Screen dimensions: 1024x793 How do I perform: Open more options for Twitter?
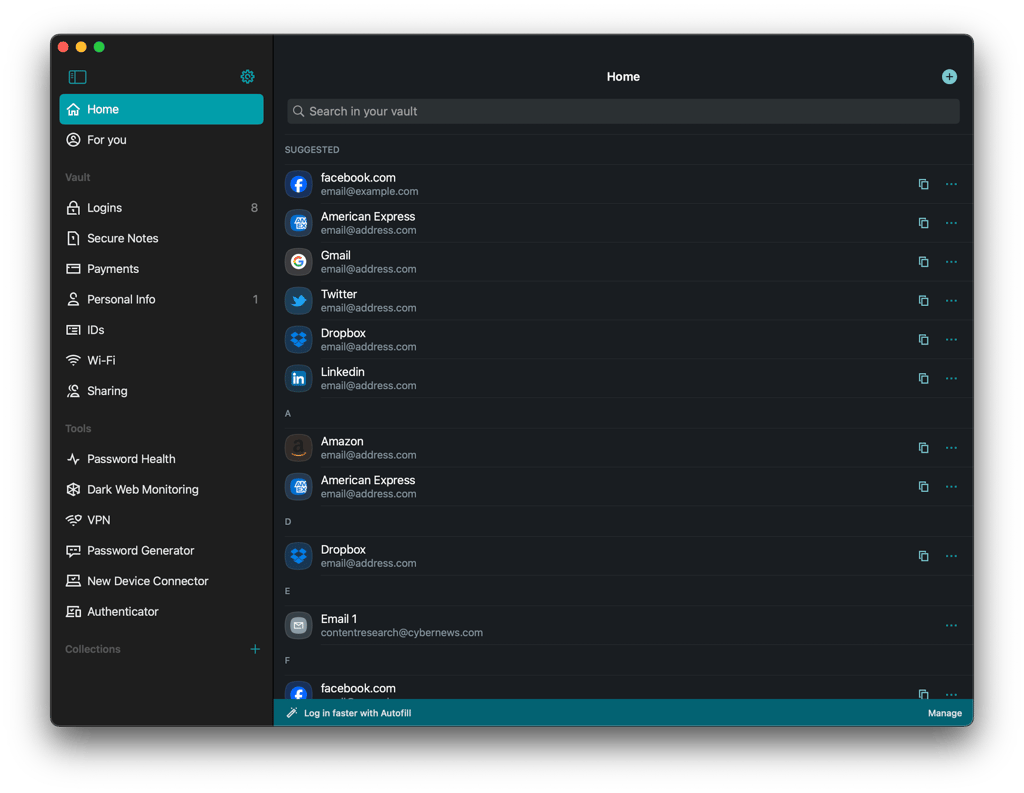[x=951, y=300]
